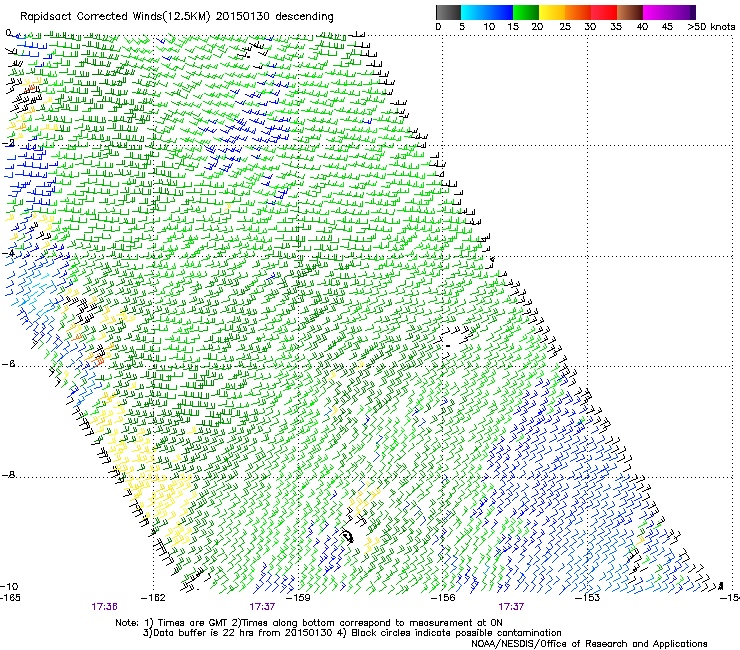Click the purple '17:36' time label
The image size is (740, 650).
[x=105, y=607]
